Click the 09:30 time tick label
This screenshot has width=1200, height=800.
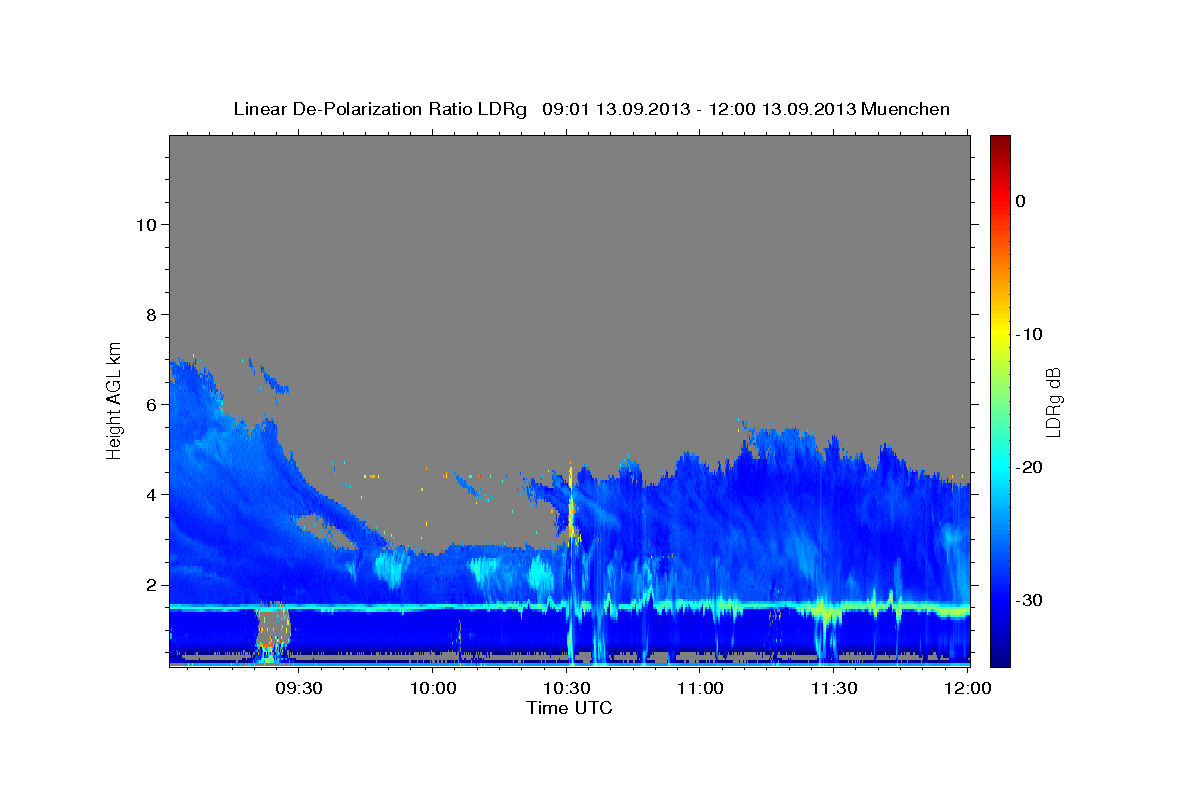point(299,689)
